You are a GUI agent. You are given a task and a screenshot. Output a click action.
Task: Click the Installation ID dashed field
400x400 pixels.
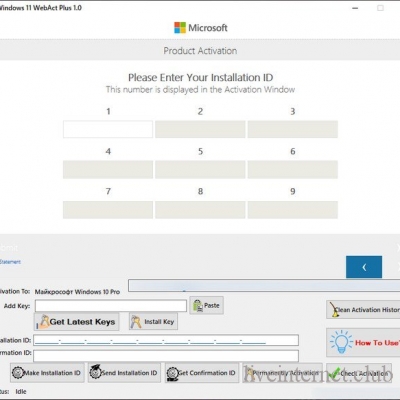pos(166,340)
